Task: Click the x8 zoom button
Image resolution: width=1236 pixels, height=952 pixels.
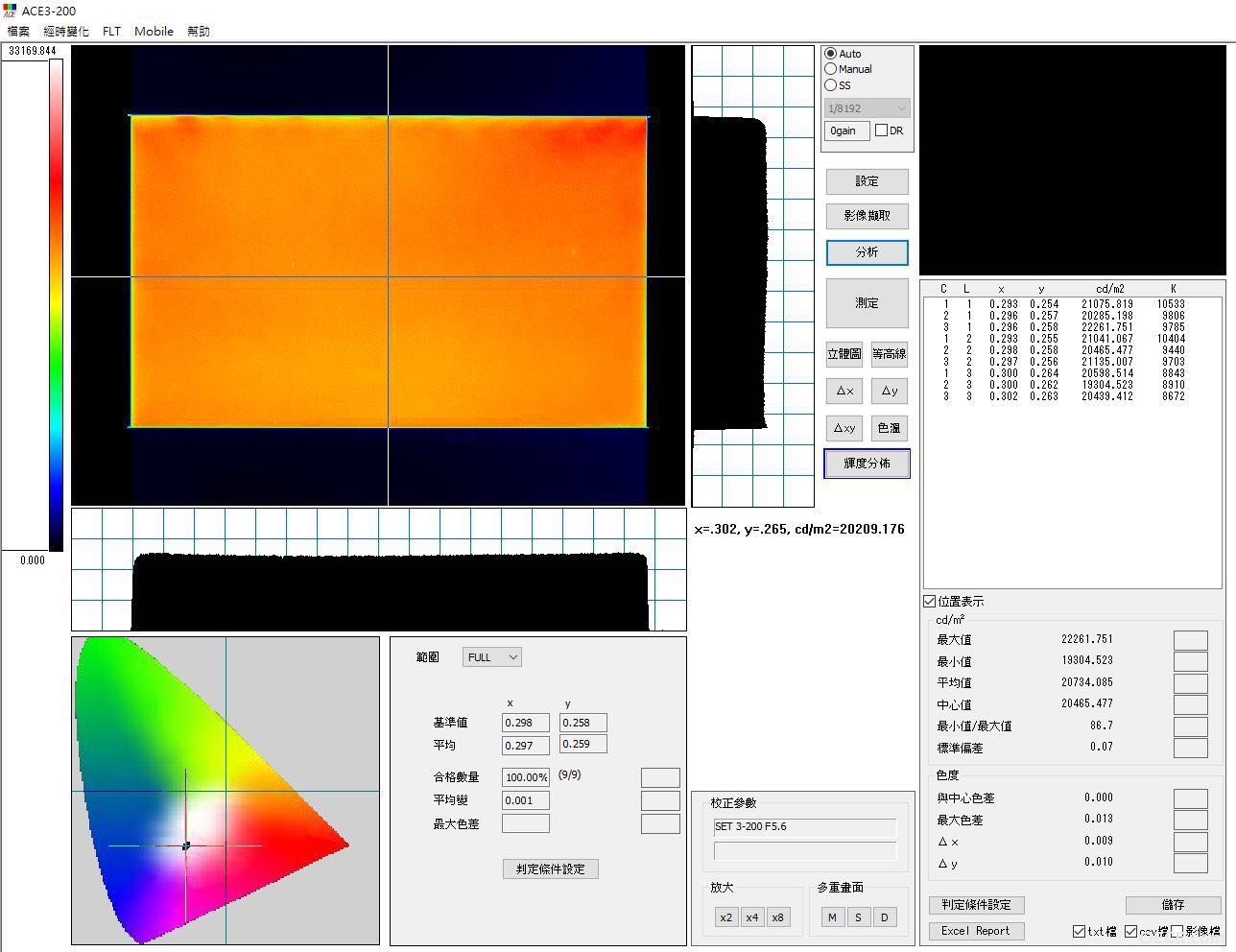Action: [778, 917]
